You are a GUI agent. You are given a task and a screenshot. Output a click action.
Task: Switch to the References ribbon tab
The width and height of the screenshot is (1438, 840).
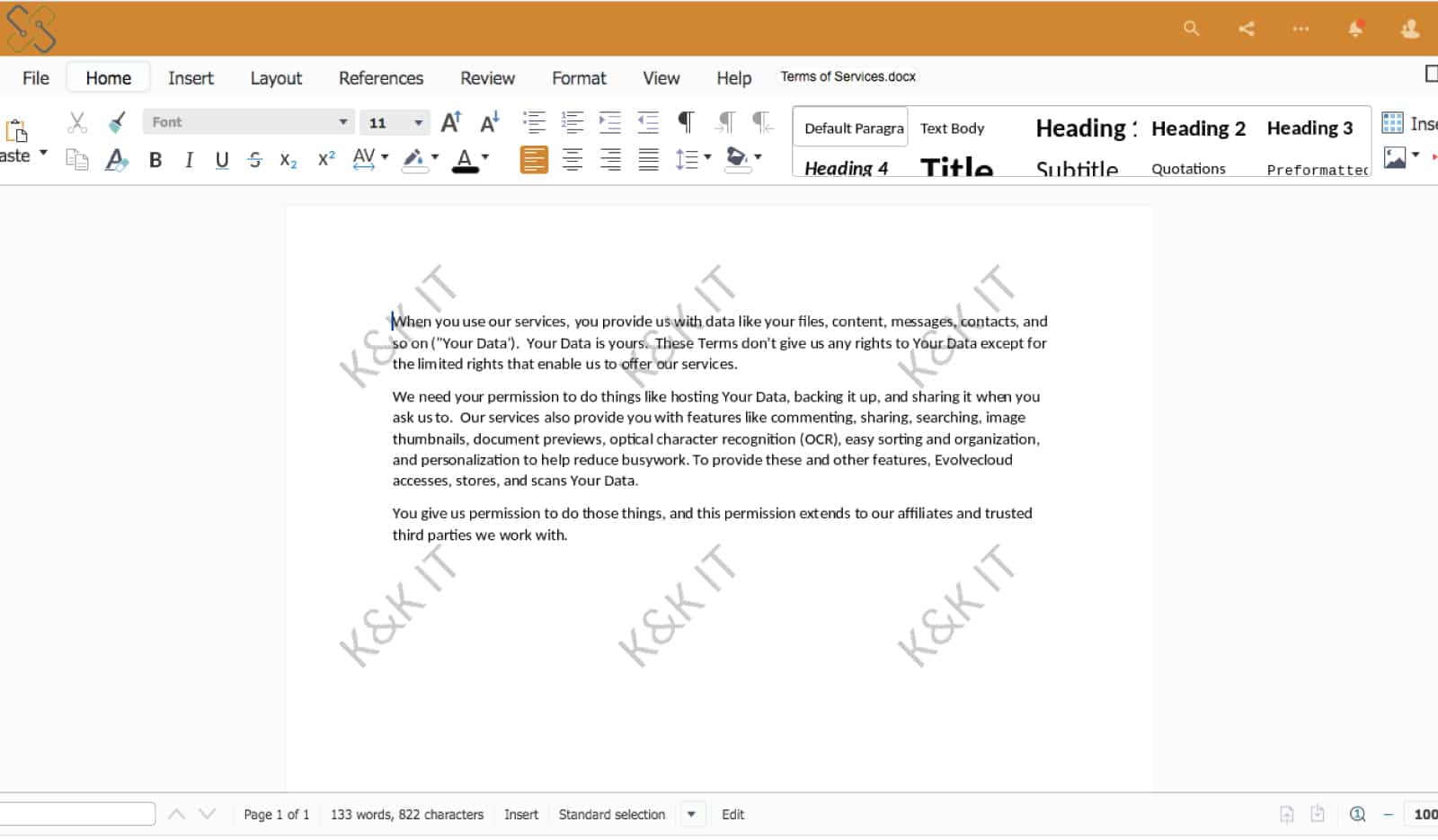tap(381, 78)
